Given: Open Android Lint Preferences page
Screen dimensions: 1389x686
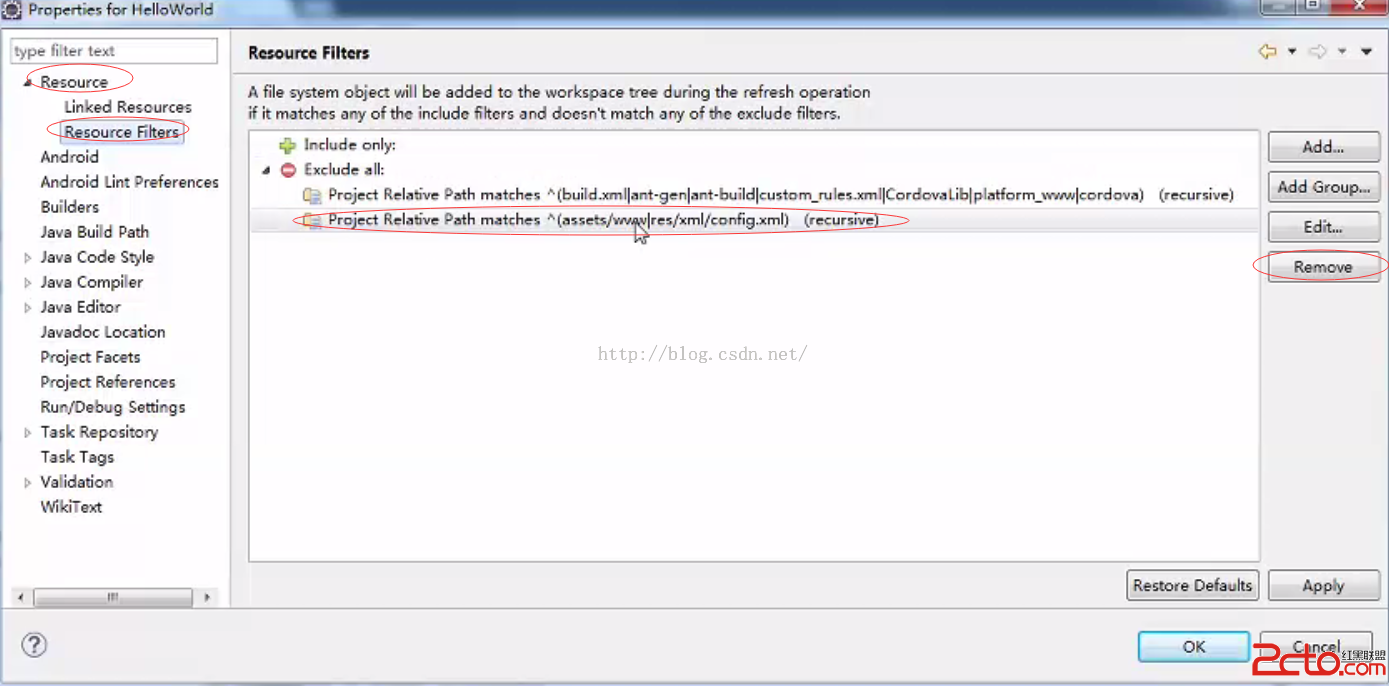Looking at the screenshot, I should [129, 182].
